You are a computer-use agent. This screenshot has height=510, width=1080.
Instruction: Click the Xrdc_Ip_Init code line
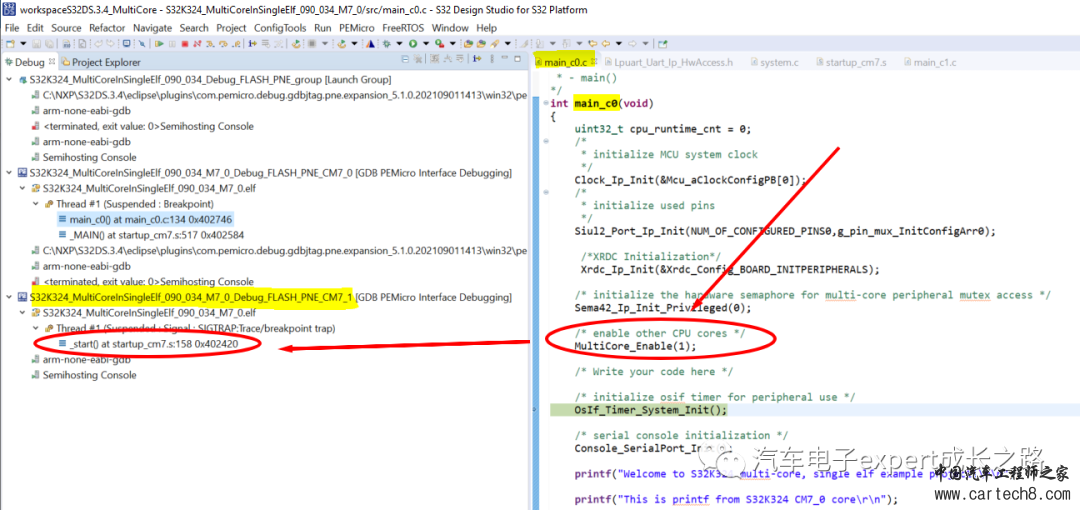pos(730,269)
